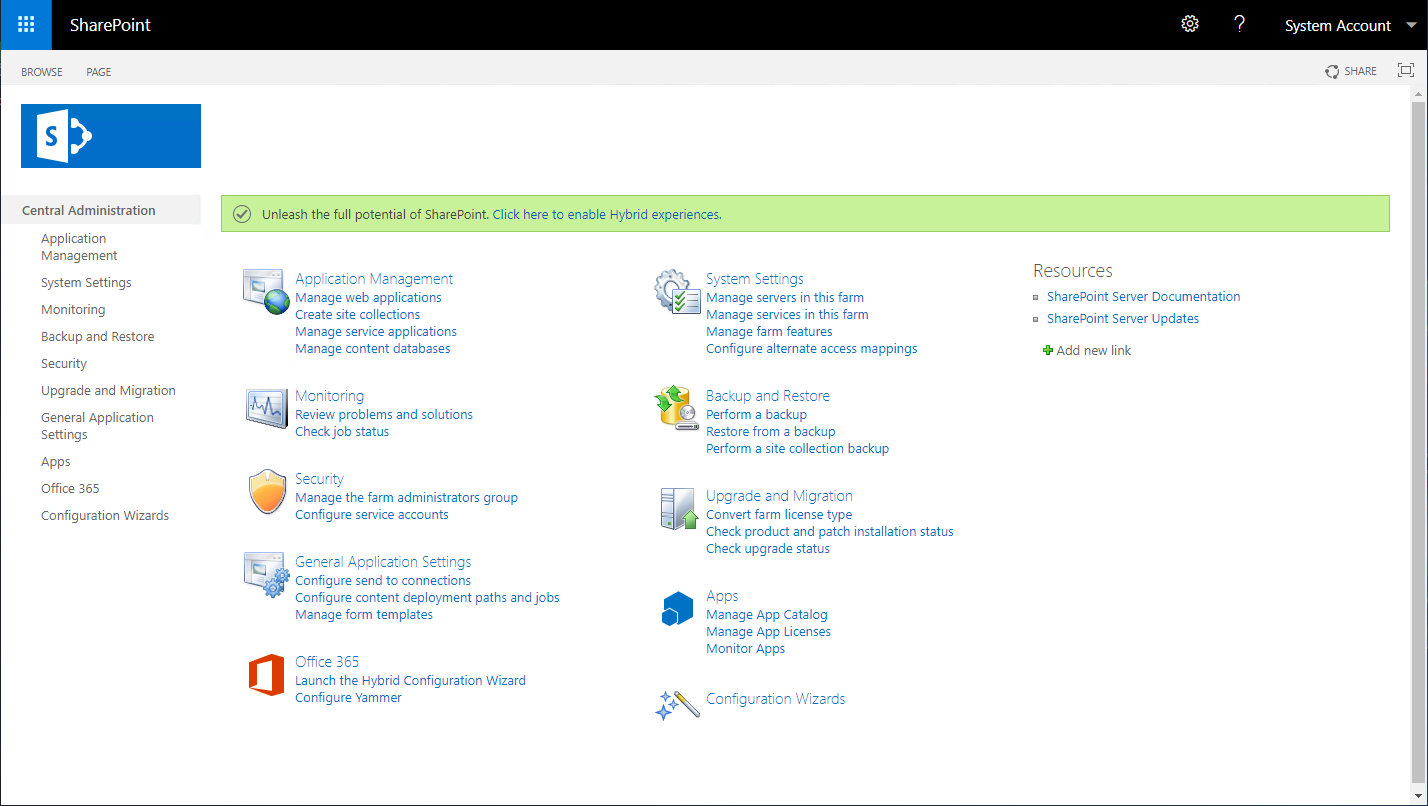The image size is (1428, 806).
Task: Select the Office 365 icon
Action: click(x=266, y=675)
